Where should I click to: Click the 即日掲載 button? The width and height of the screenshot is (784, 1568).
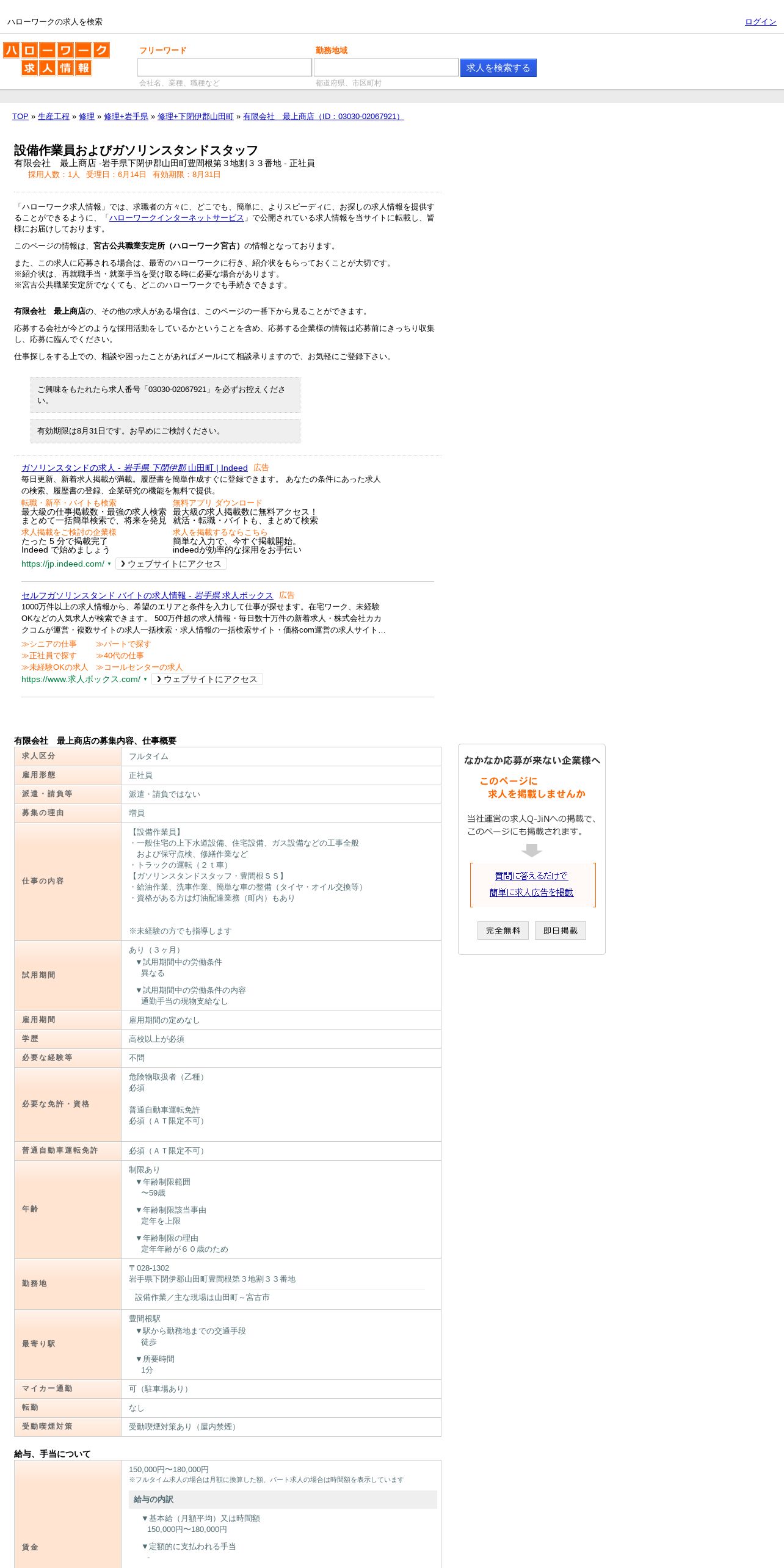coord(561,931)
